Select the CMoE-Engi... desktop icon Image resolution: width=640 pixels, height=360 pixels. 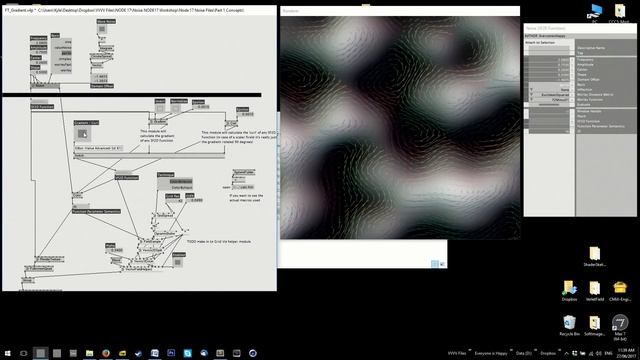620,291
